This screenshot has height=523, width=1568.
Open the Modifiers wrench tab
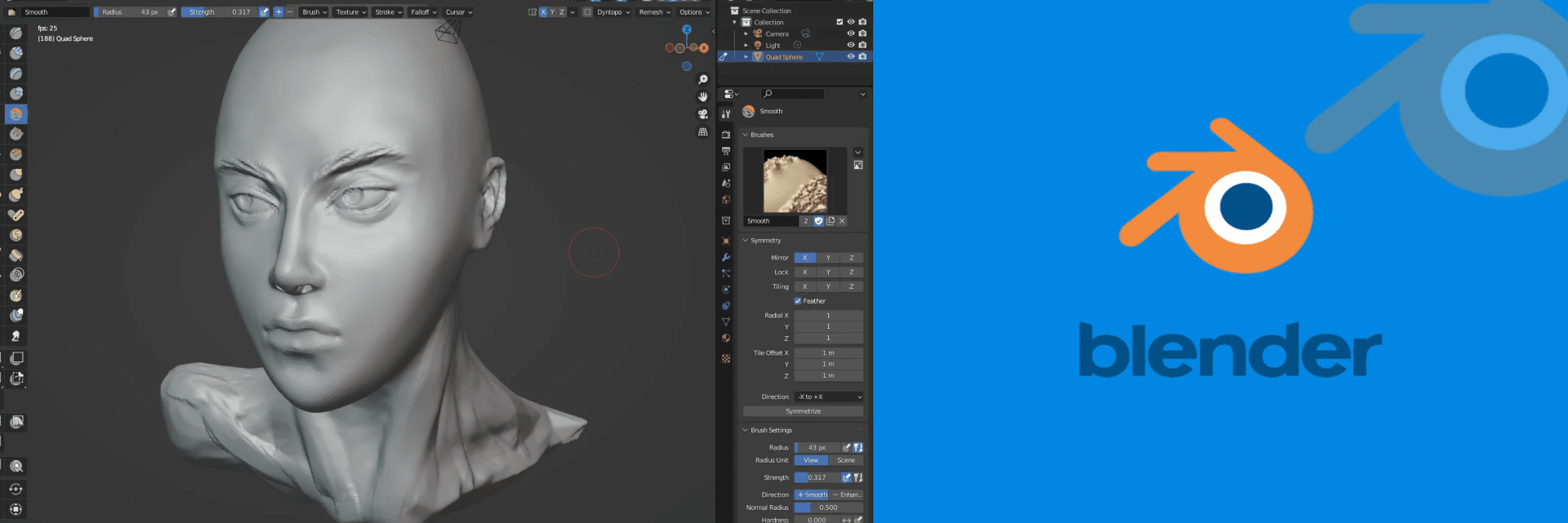point(726,257)
